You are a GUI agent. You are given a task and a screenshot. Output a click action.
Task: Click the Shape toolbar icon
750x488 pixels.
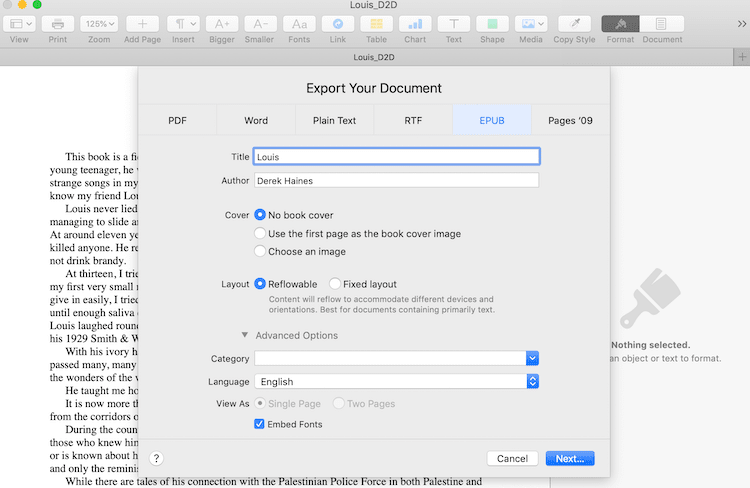[x=492, y=24]
